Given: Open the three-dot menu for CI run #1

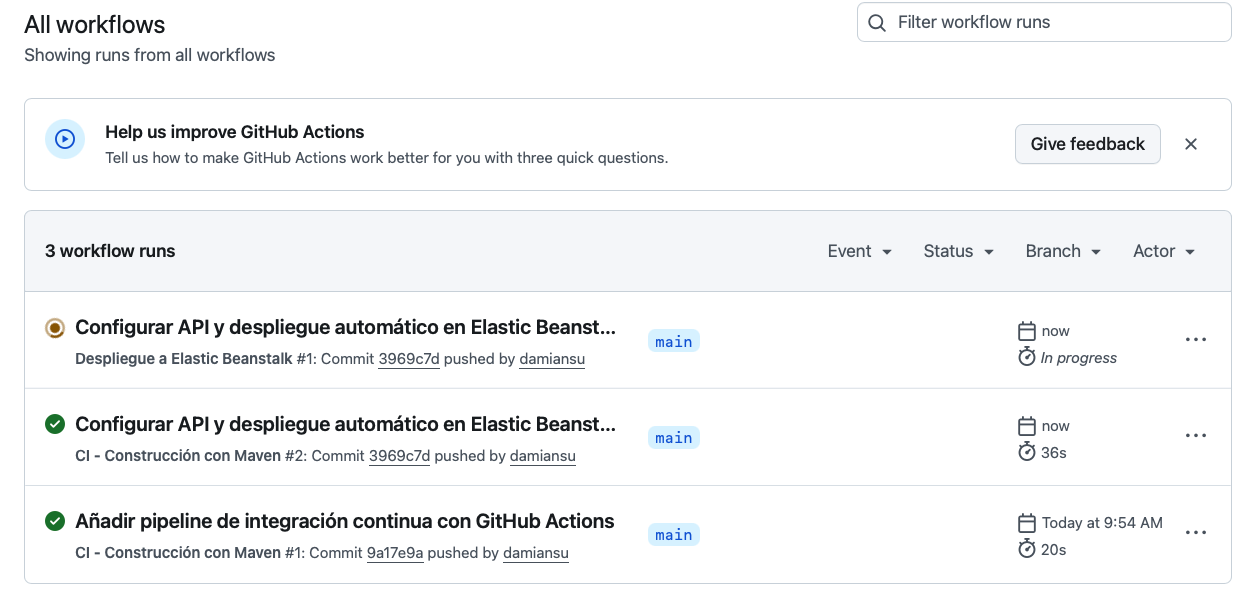Looking at the screenshot, I should pyautogui.click(x=1195, y=533).
